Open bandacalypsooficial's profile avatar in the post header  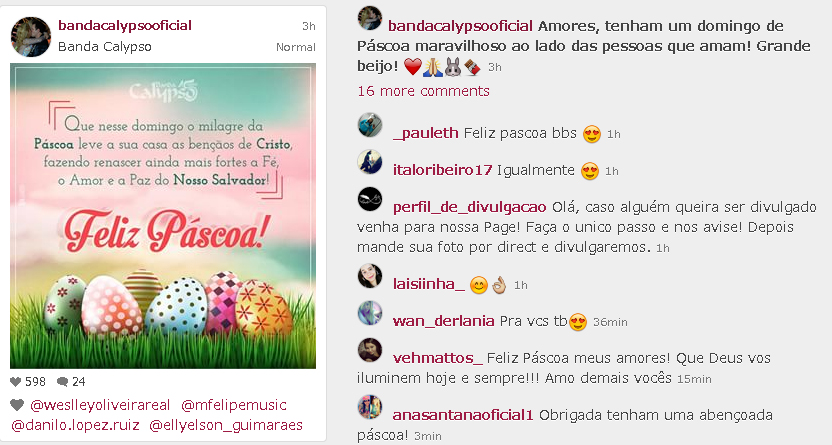click(x=31, y=37)
